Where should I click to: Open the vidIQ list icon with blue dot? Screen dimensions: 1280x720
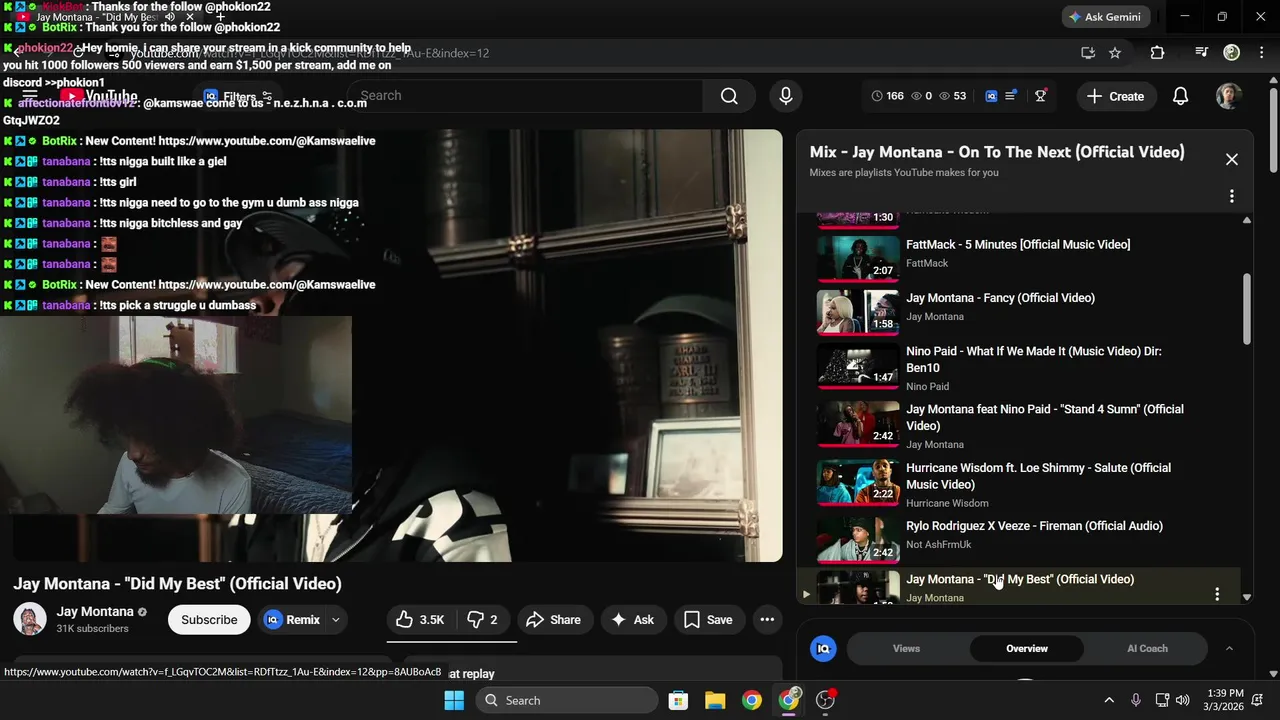click(x=1011, y=96)
